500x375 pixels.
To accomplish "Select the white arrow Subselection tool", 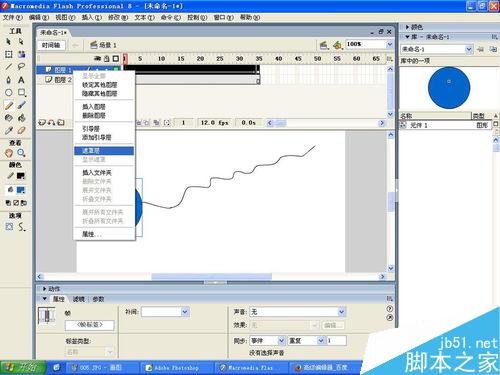I will 21,42.
